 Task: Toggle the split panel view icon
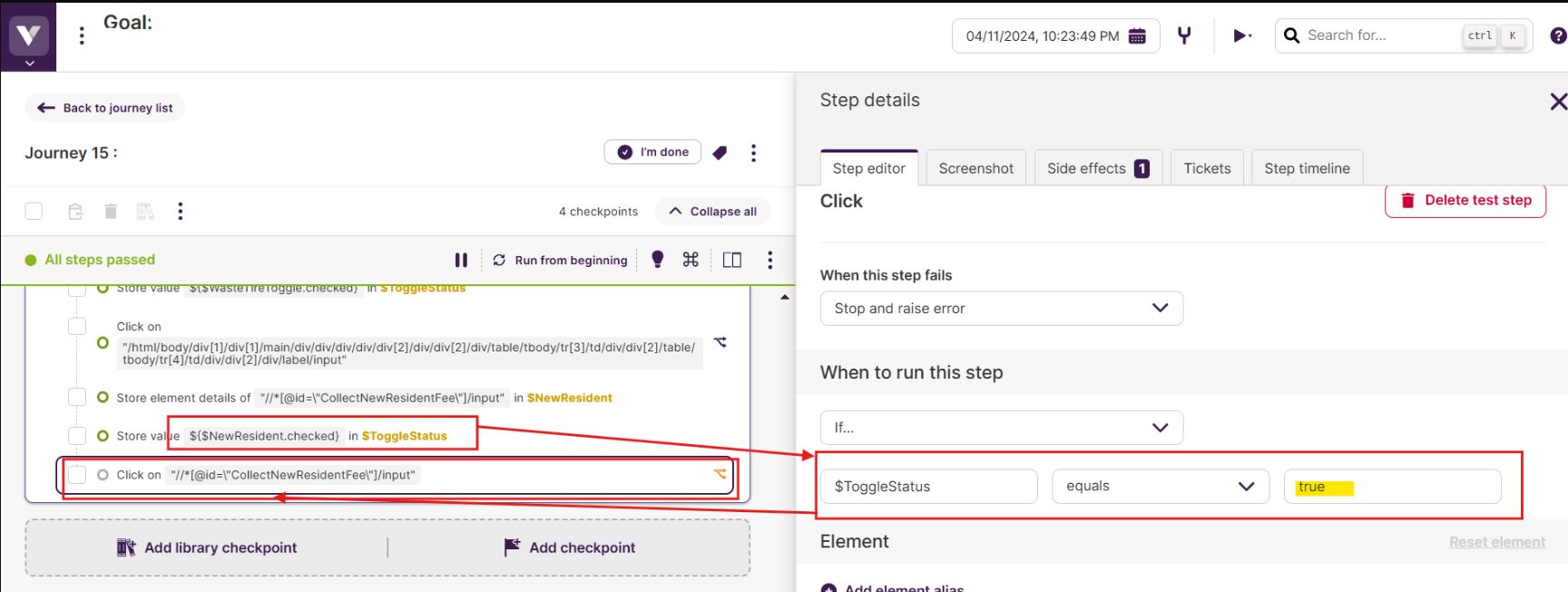coord(732,261)
